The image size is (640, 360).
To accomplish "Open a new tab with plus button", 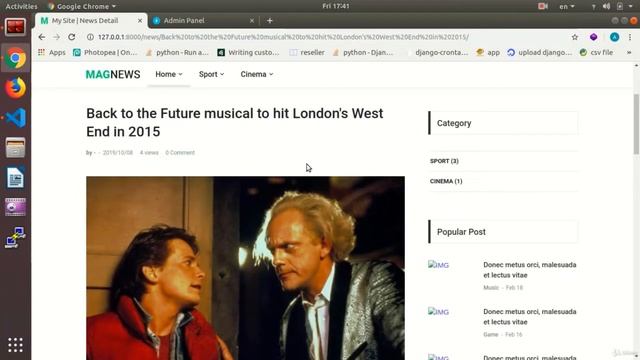I will pos(269,20).
